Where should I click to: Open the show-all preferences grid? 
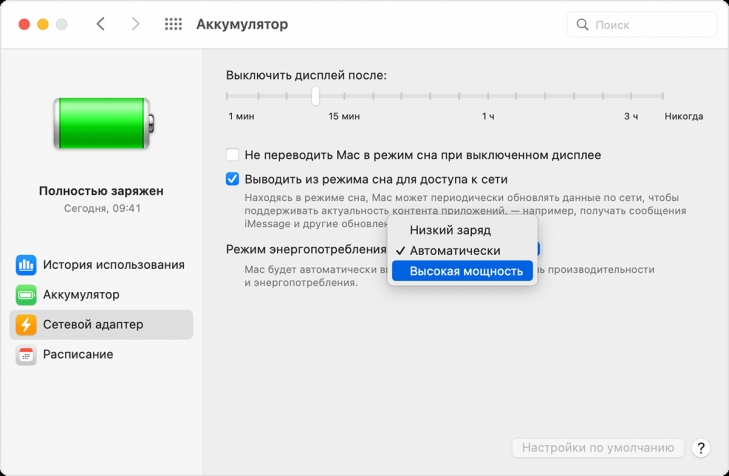173,24
